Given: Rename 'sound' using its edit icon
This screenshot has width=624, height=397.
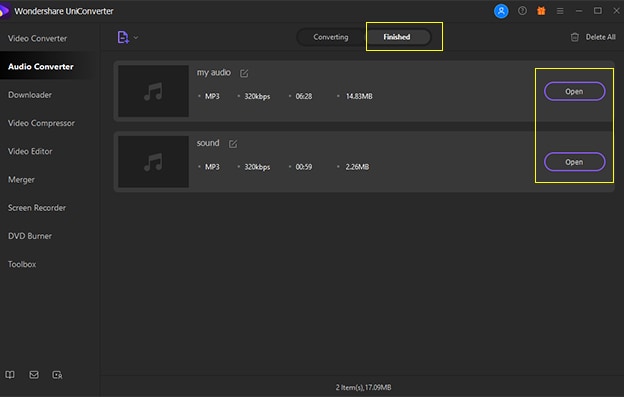Looking at the screenshot, I should pyautogui.click(x=233, y=144).
